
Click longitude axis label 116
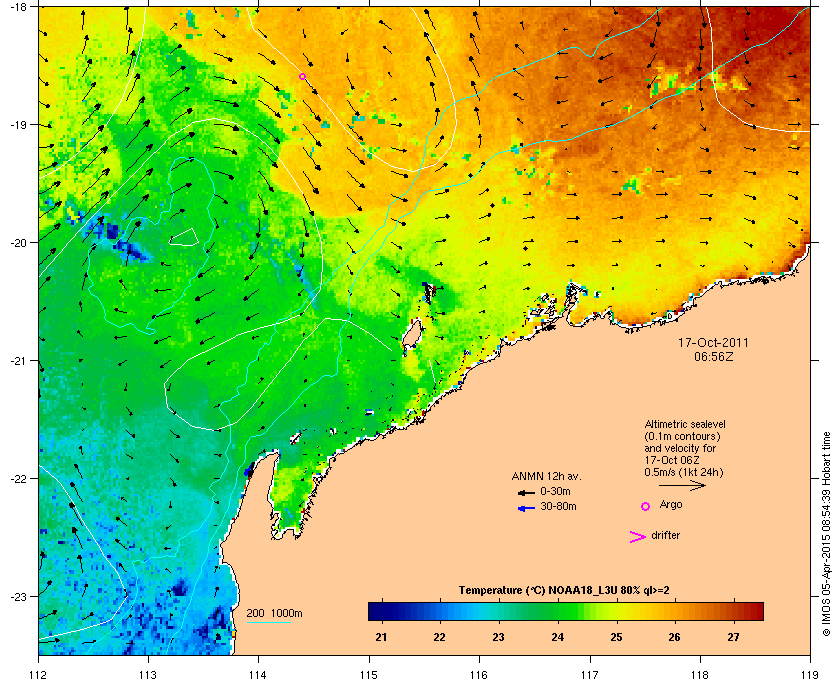coord(479,674)
